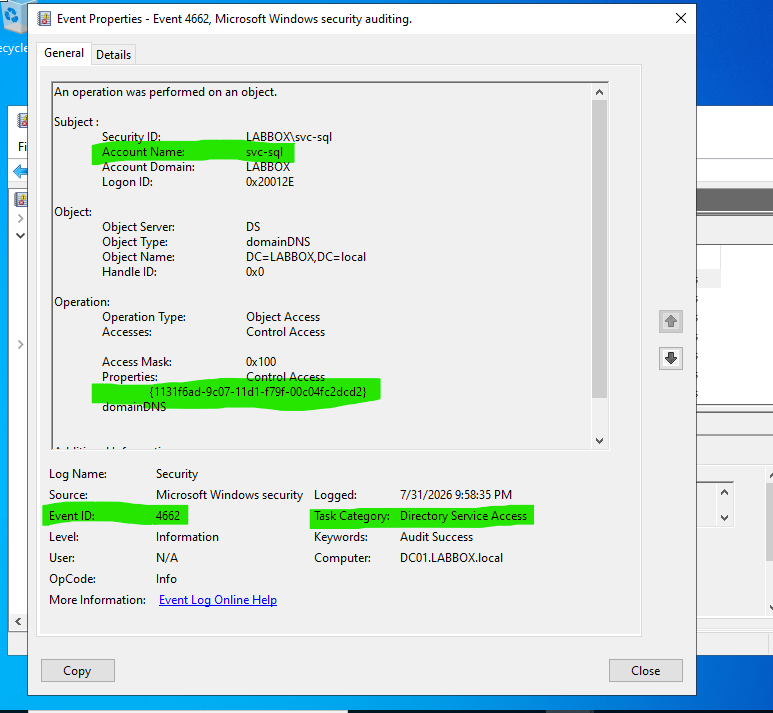Click the Task Category value Directory Service Access
The height and width of the screenshot is (713, 773).
[x=463, y=516]
